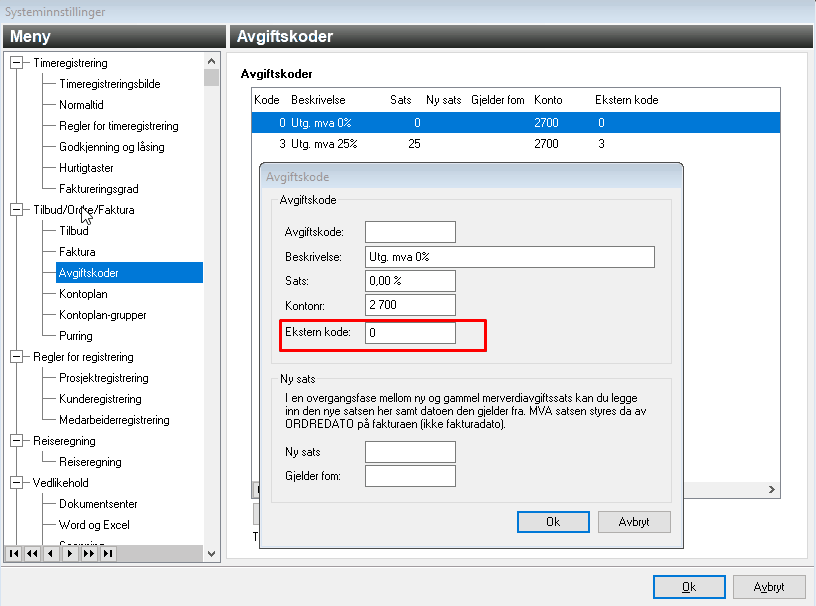Collapse the Tilbud/Ordre/Faktura tree node
This screenshot has width=816, height=606.
click(x=17, y=210)
